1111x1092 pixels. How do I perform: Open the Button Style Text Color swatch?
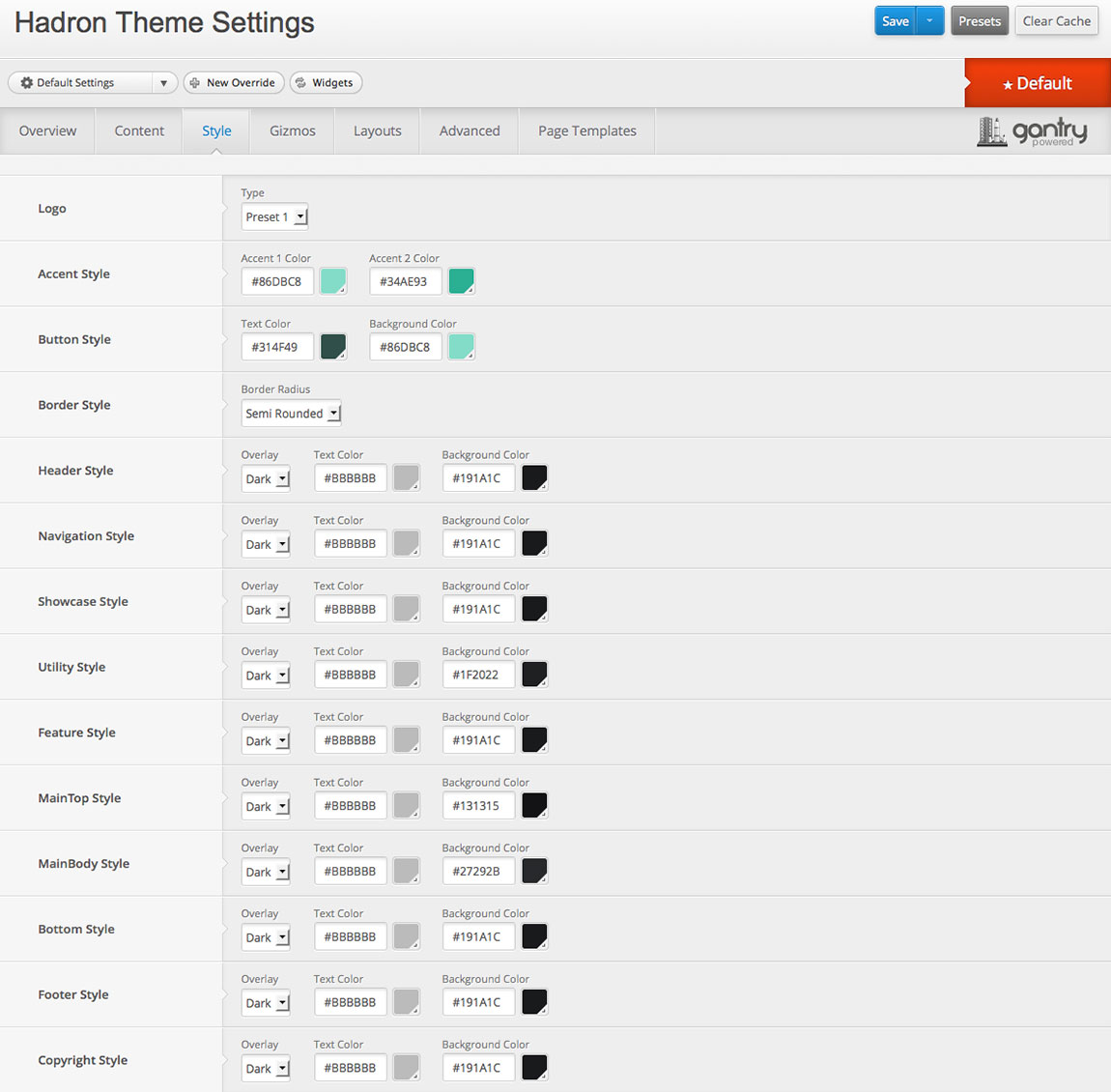(x=333, y=347)
